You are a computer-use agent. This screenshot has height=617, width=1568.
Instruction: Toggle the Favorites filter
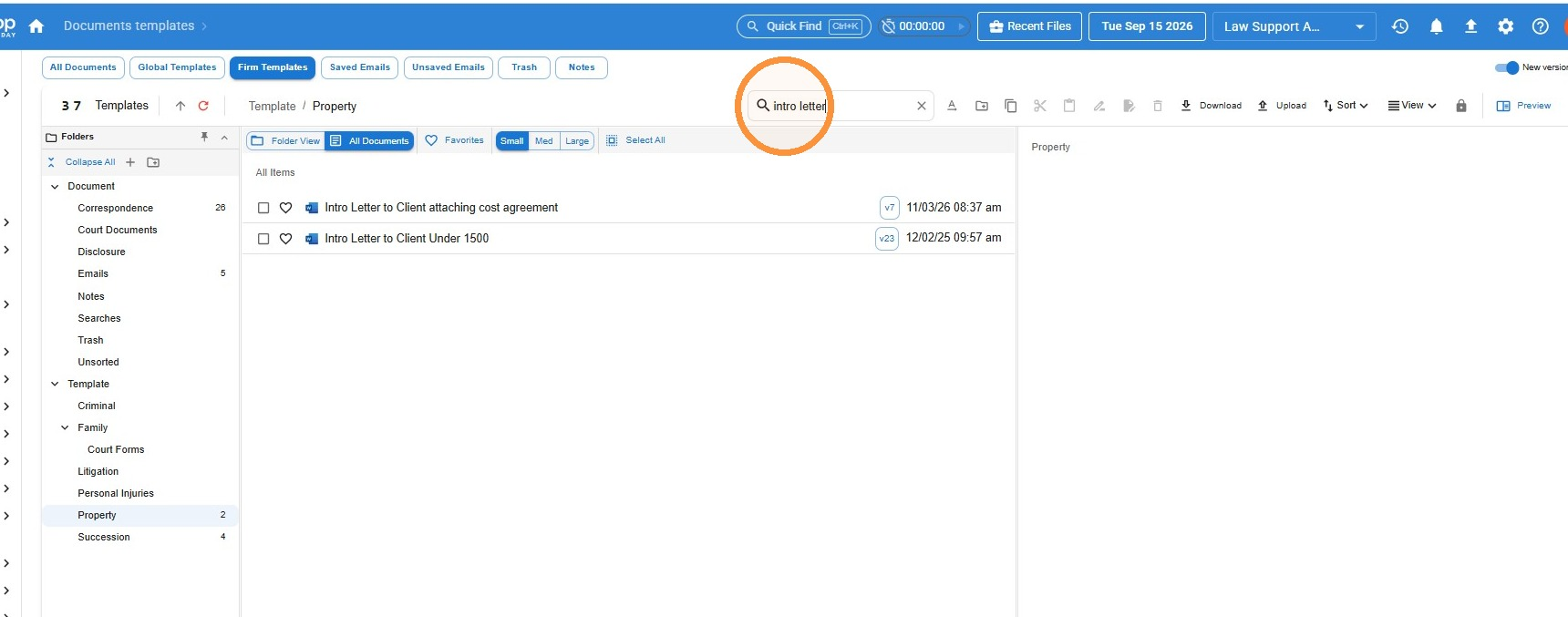455,140
